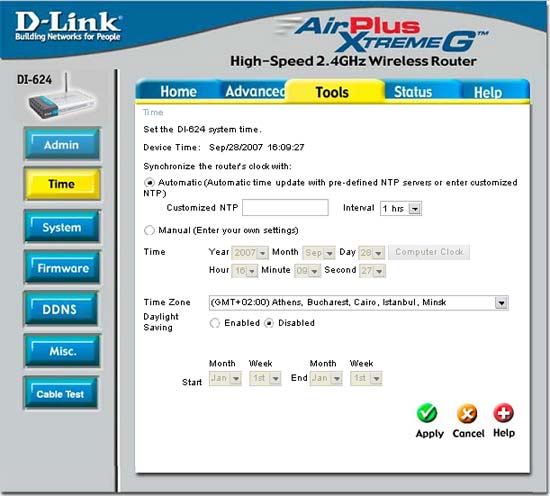Open the Second dropdown
Viewport: 550px width, 496px height.
tap(372, 271)
